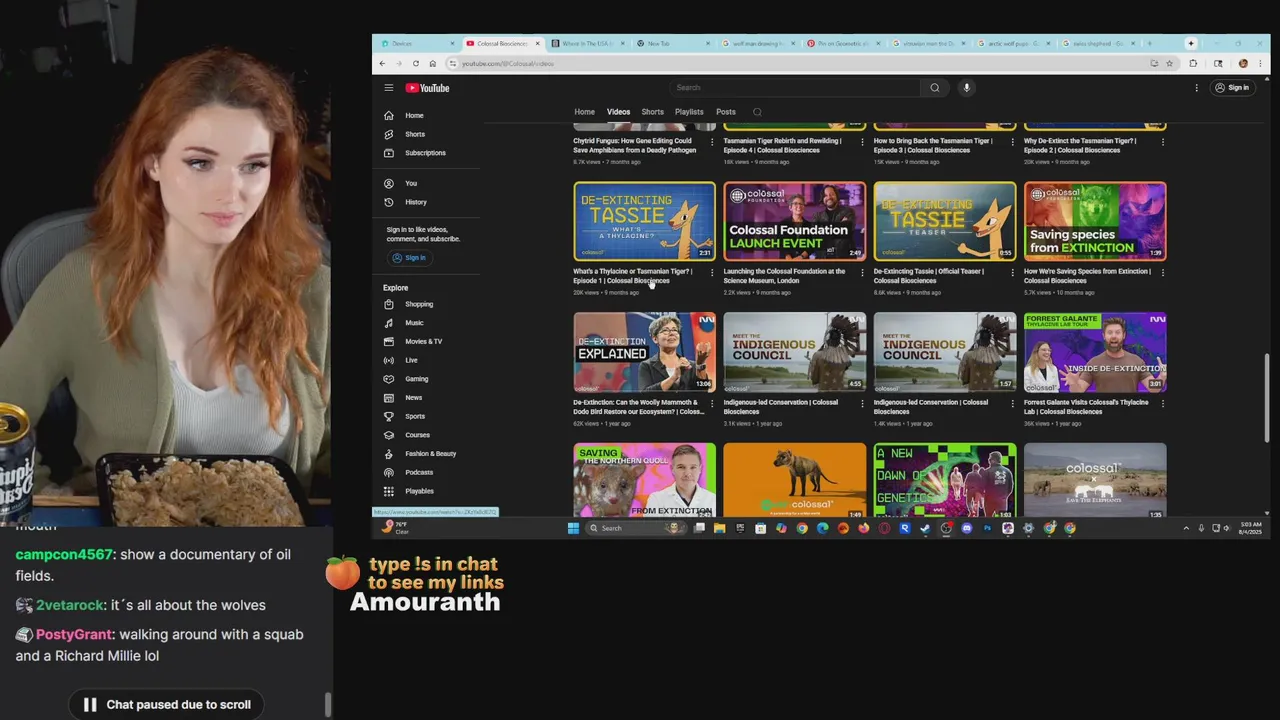
Task: Open the browser extensions puzzle icon
Action: pyautogui.click(x=1193, y=63)
